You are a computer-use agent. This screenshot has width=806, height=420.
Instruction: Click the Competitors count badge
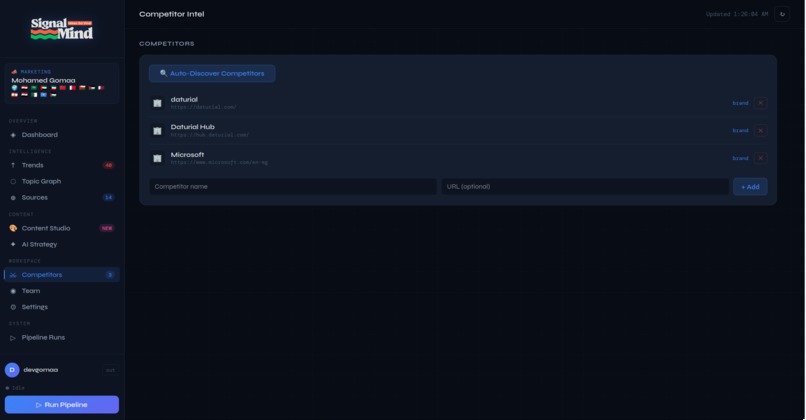110,275
